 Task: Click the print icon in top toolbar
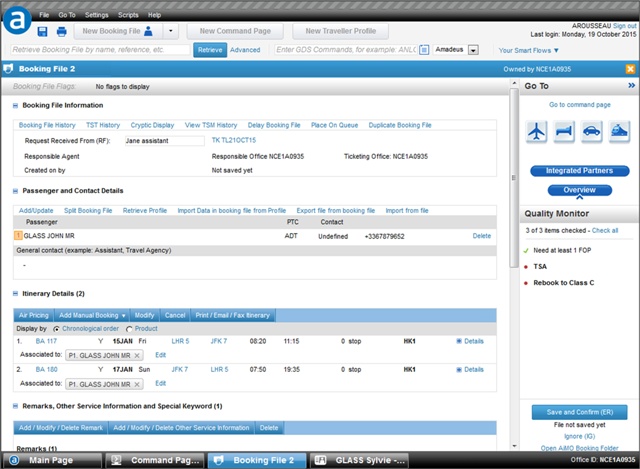click(x=61, y=32)
